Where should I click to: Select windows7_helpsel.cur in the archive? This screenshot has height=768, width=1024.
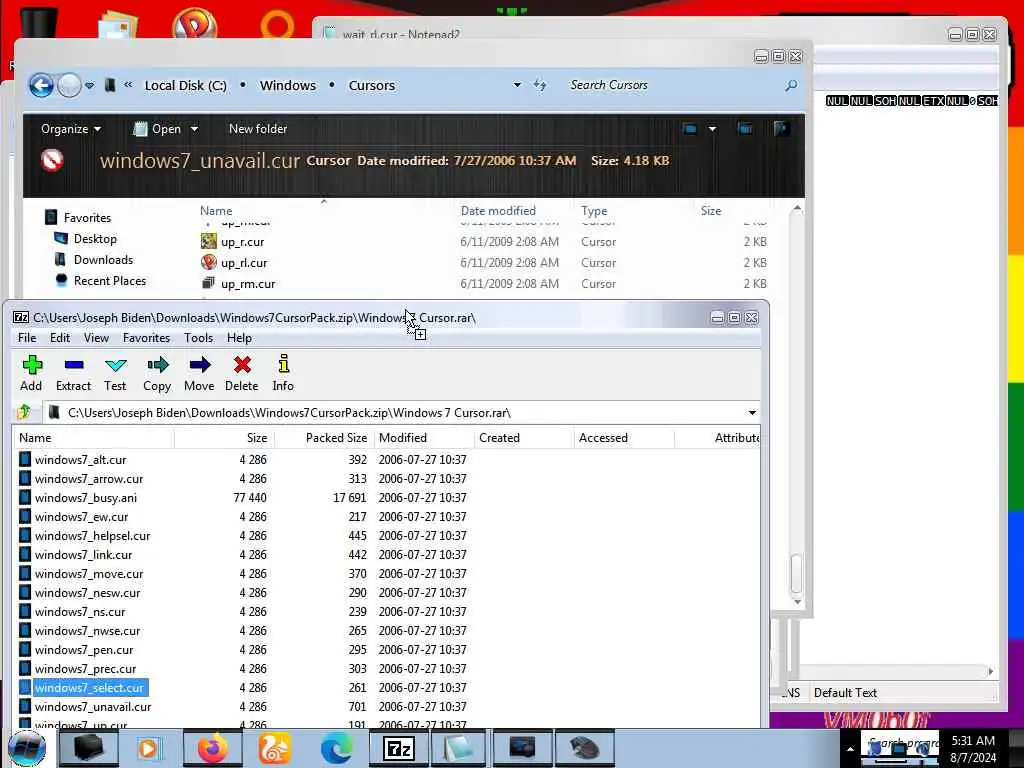(92, 536)
